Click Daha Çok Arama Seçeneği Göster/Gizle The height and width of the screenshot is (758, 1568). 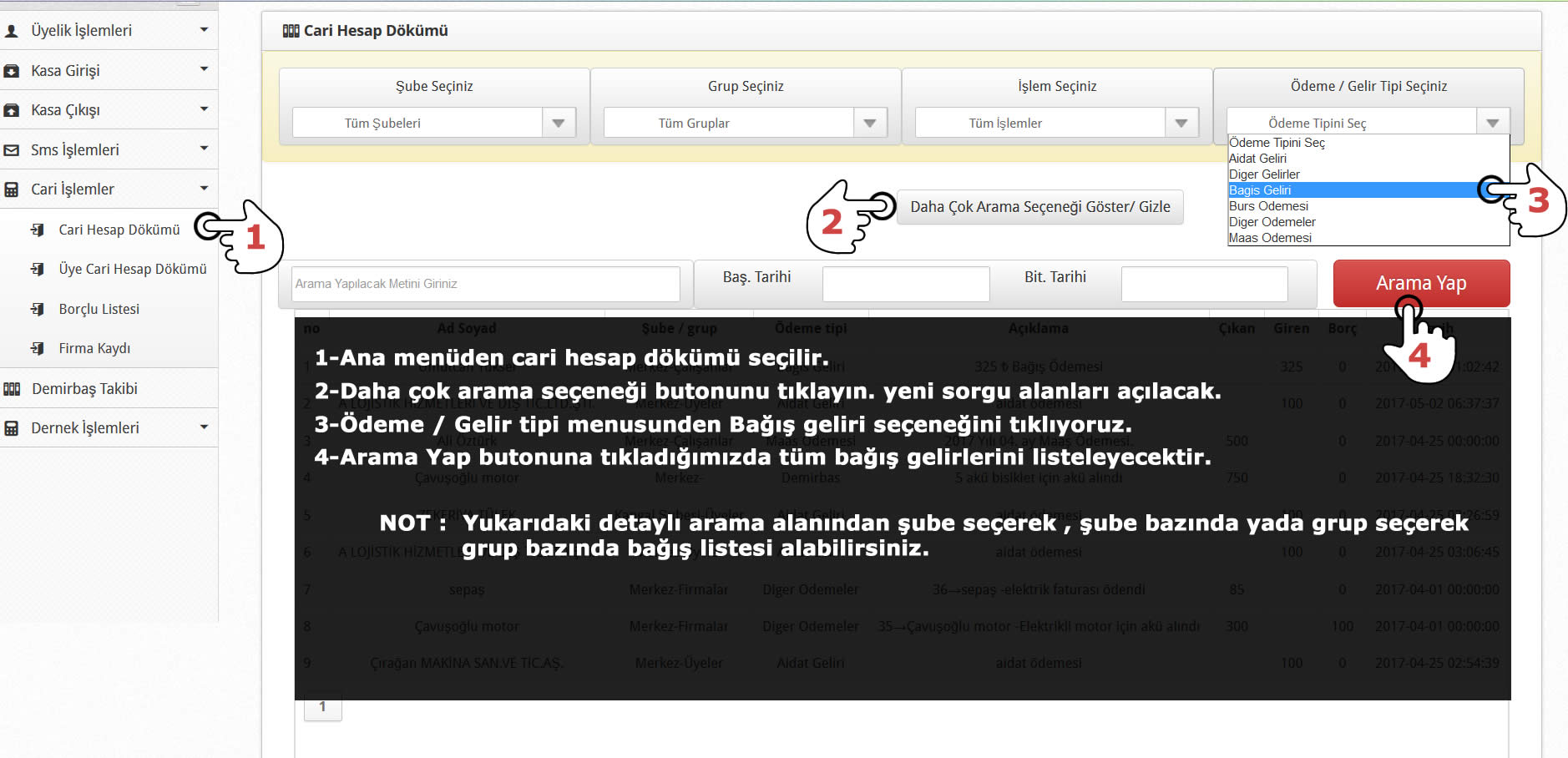(x=1039, y=207)
